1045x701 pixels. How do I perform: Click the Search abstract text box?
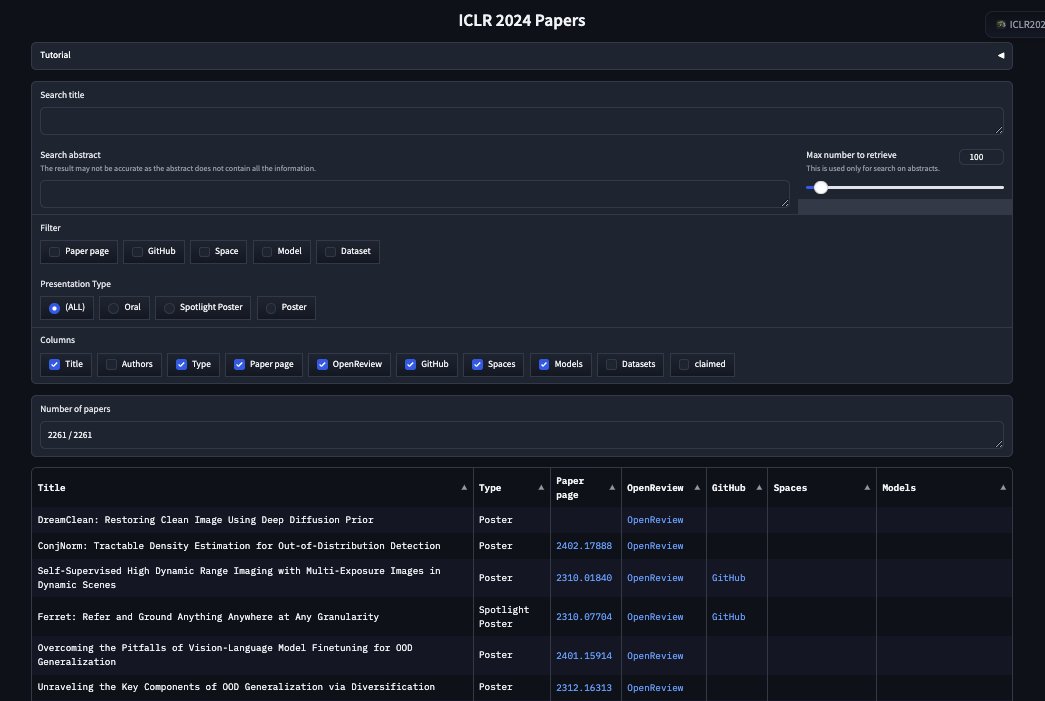pyautogui.click(x=415, y=194)
